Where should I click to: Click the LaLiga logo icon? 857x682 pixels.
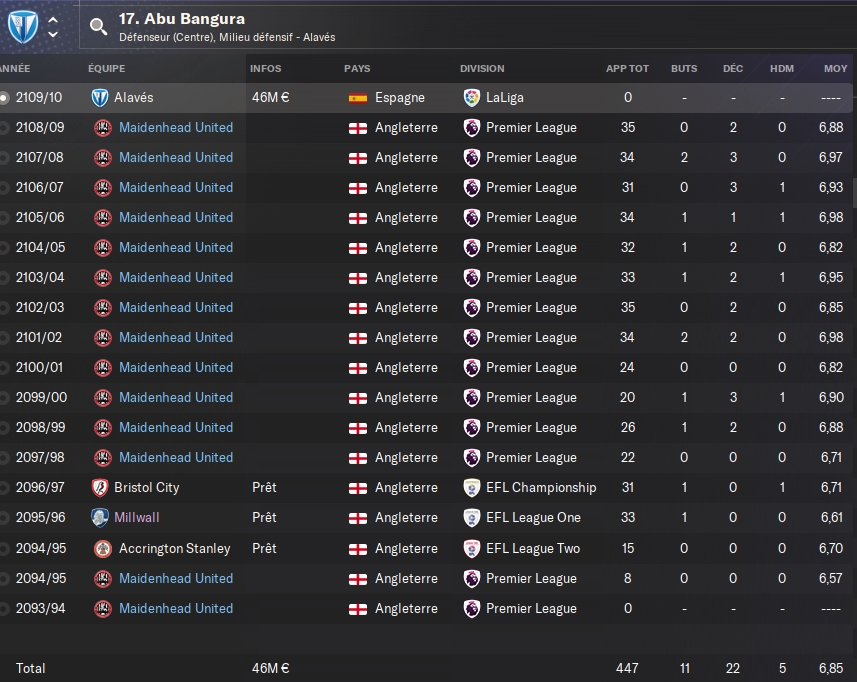[471, 97]
